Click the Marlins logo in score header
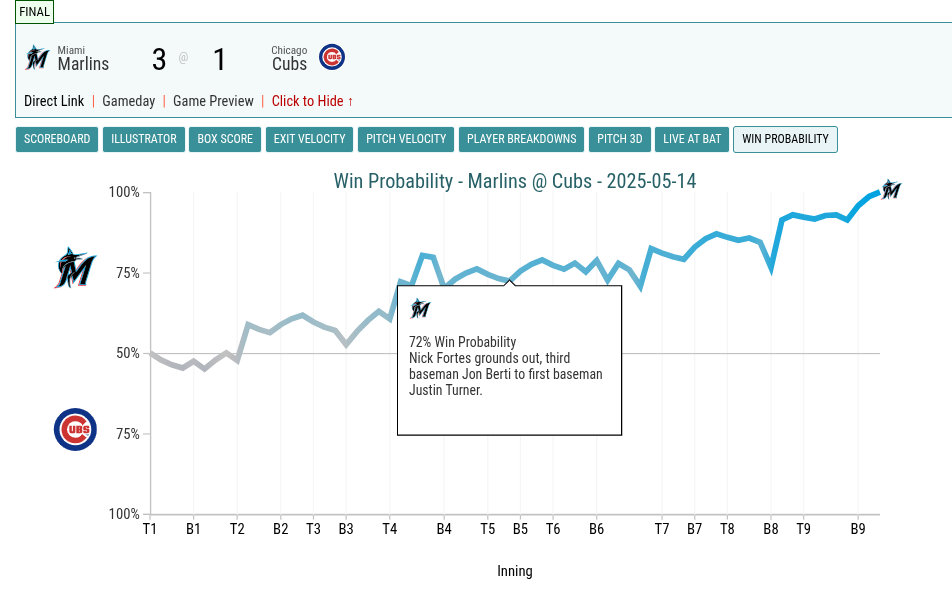 click(x=37, y=58)
